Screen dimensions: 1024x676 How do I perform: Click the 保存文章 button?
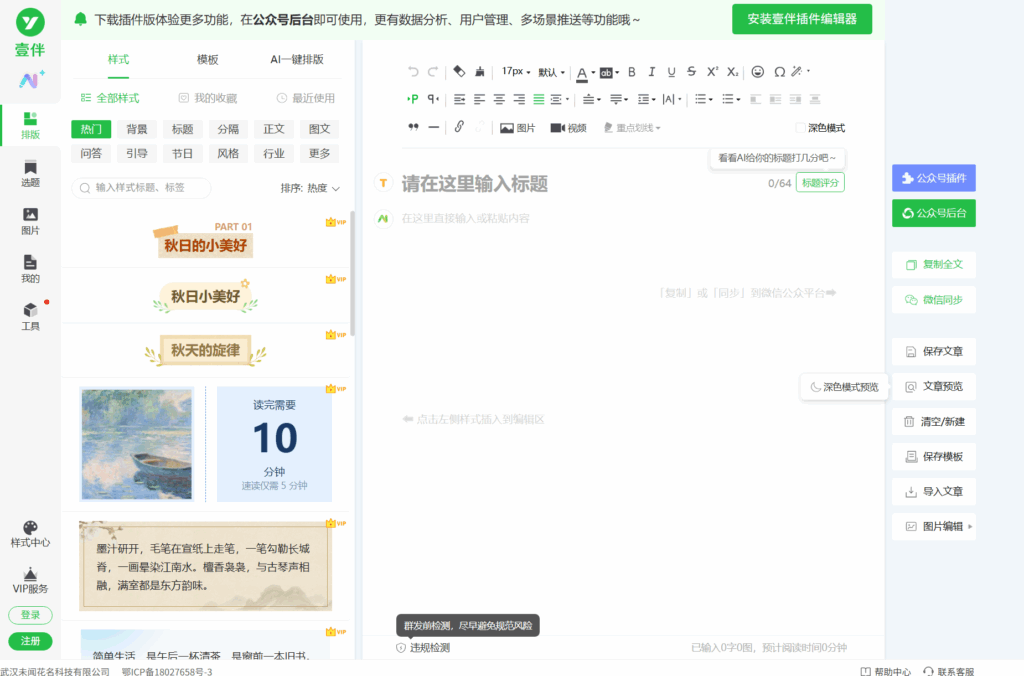933,352
